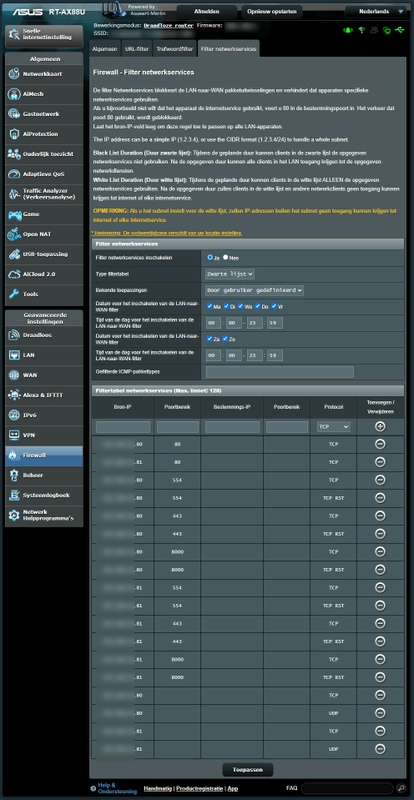Screen dimensions: 414x800
Task: Open LAN in advanced settings
Action: click(44, 355)
